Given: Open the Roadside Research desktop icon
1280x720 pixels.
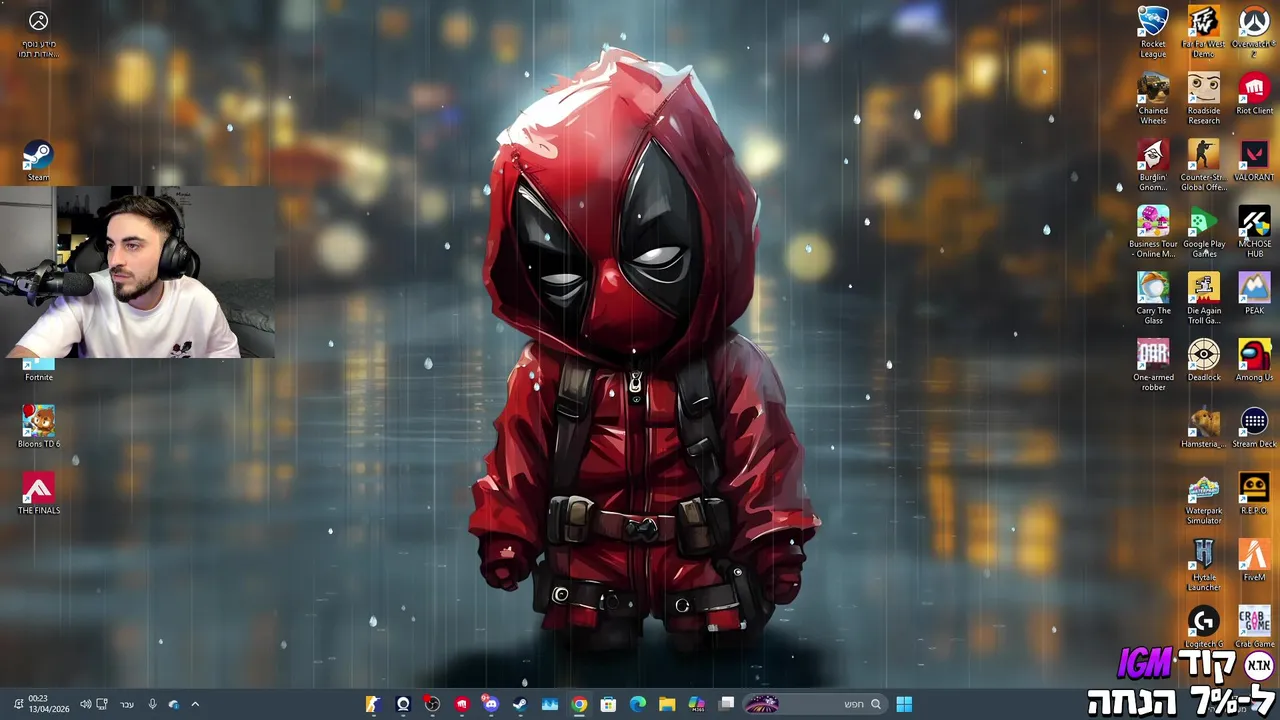Looking at the screenshot, I should [1203, 99].
